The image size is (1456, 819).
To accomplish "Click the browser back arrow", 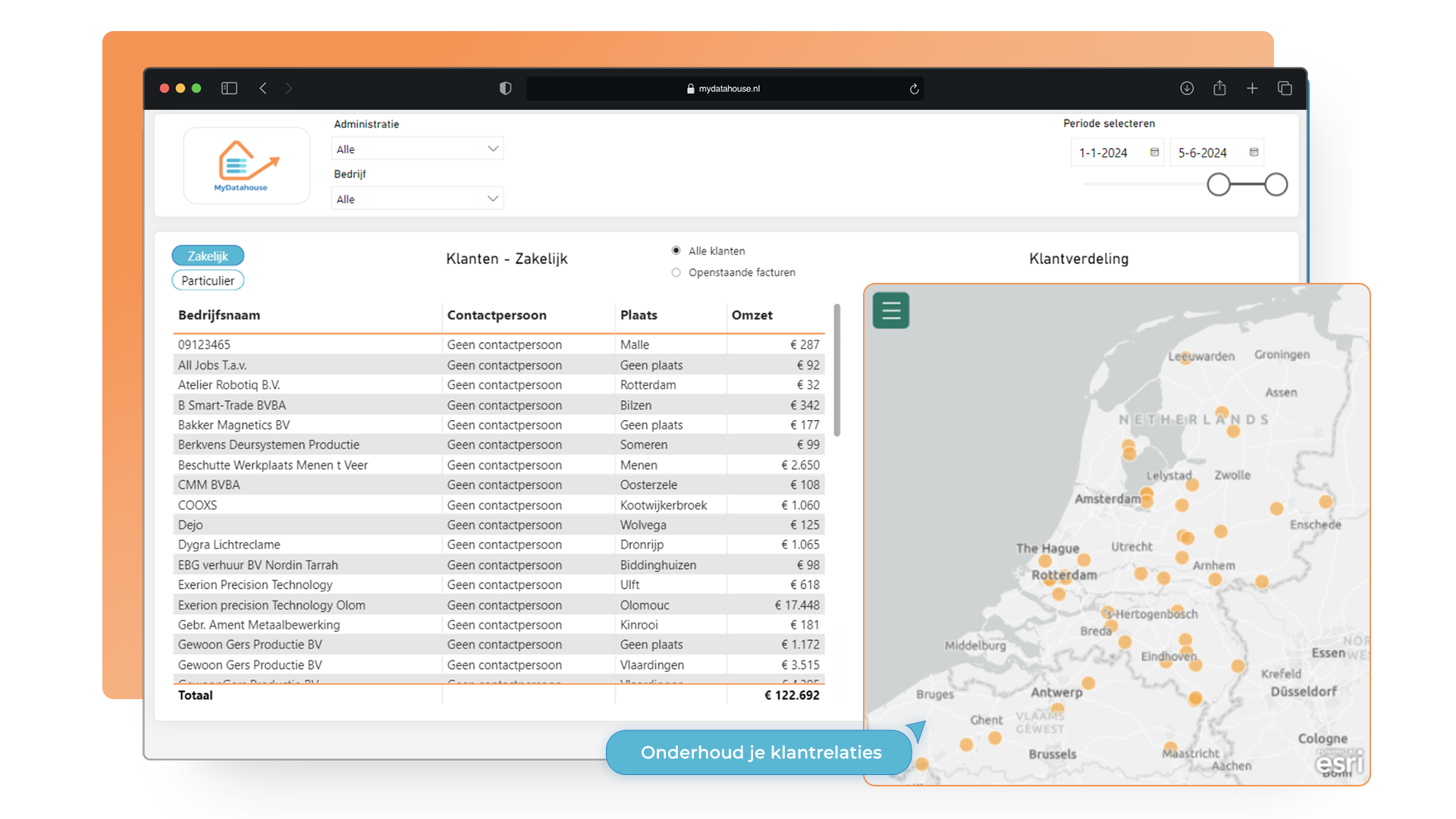I will coord(263,88).
